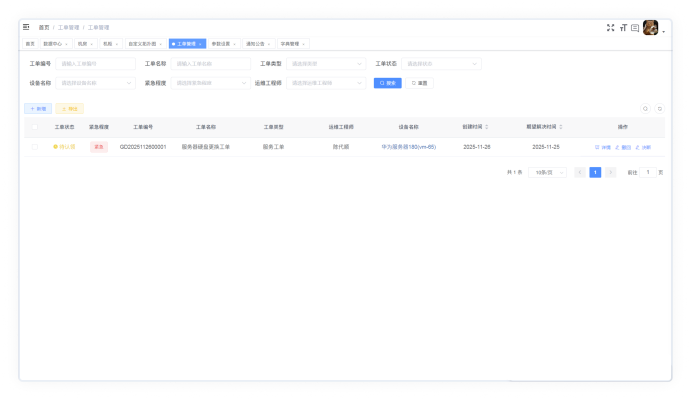Close the 机柜 tab with its x
Image resolution: width=691 pixels, height=400 pixels.
(116, 44)
